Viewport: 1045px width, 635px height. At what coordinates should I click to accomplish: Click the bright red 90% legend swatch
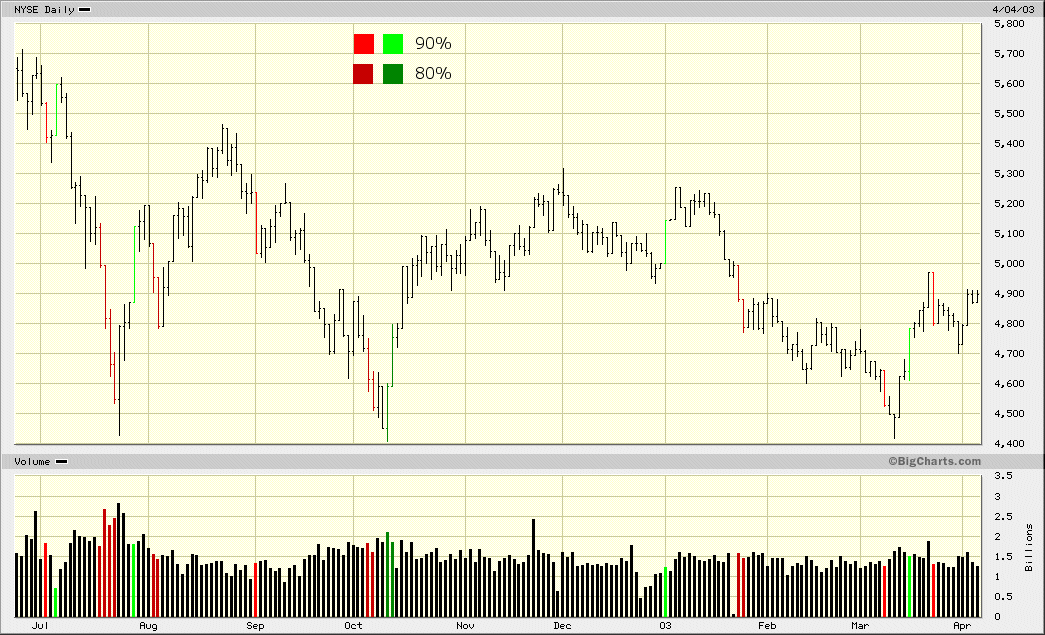(x=363, y=44)
